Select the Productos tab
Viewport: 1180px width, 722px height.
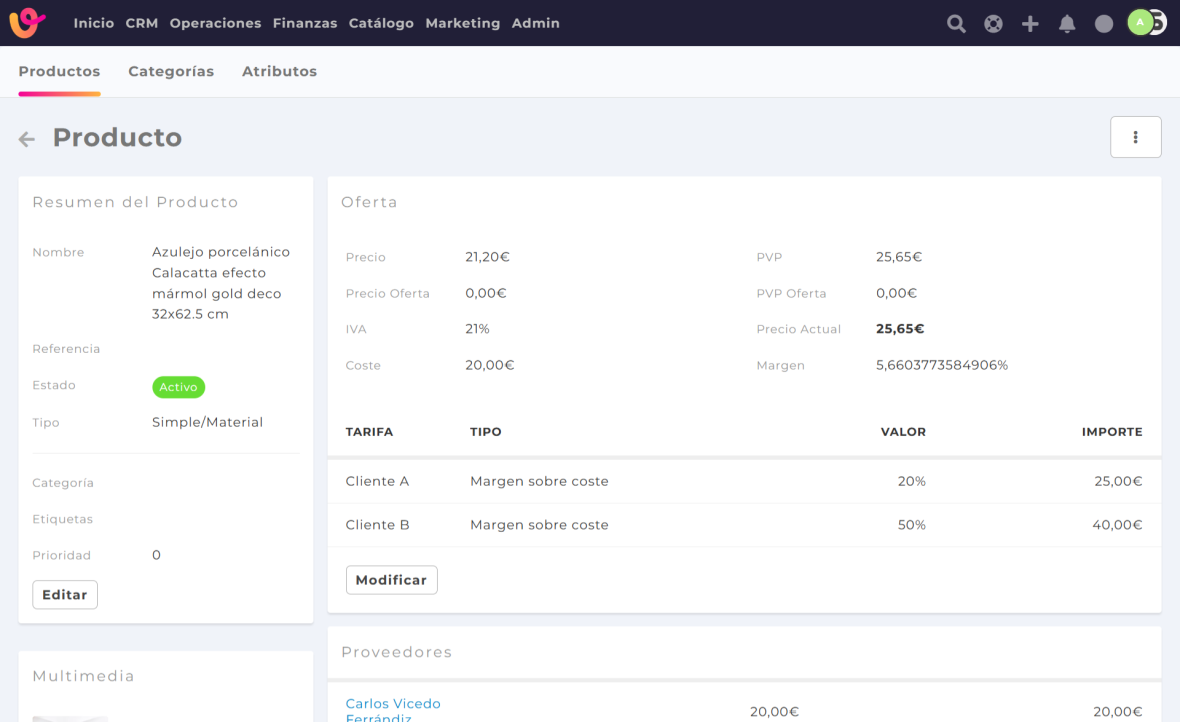(x=59, y=71)
